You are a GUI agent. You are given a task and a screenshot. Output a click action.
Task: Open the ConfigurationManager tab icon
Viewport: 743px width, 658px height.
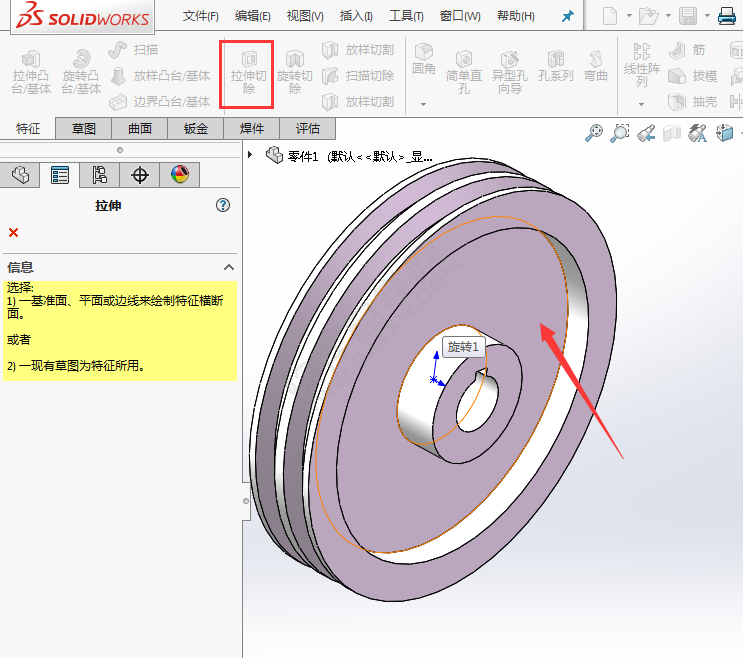100,175
